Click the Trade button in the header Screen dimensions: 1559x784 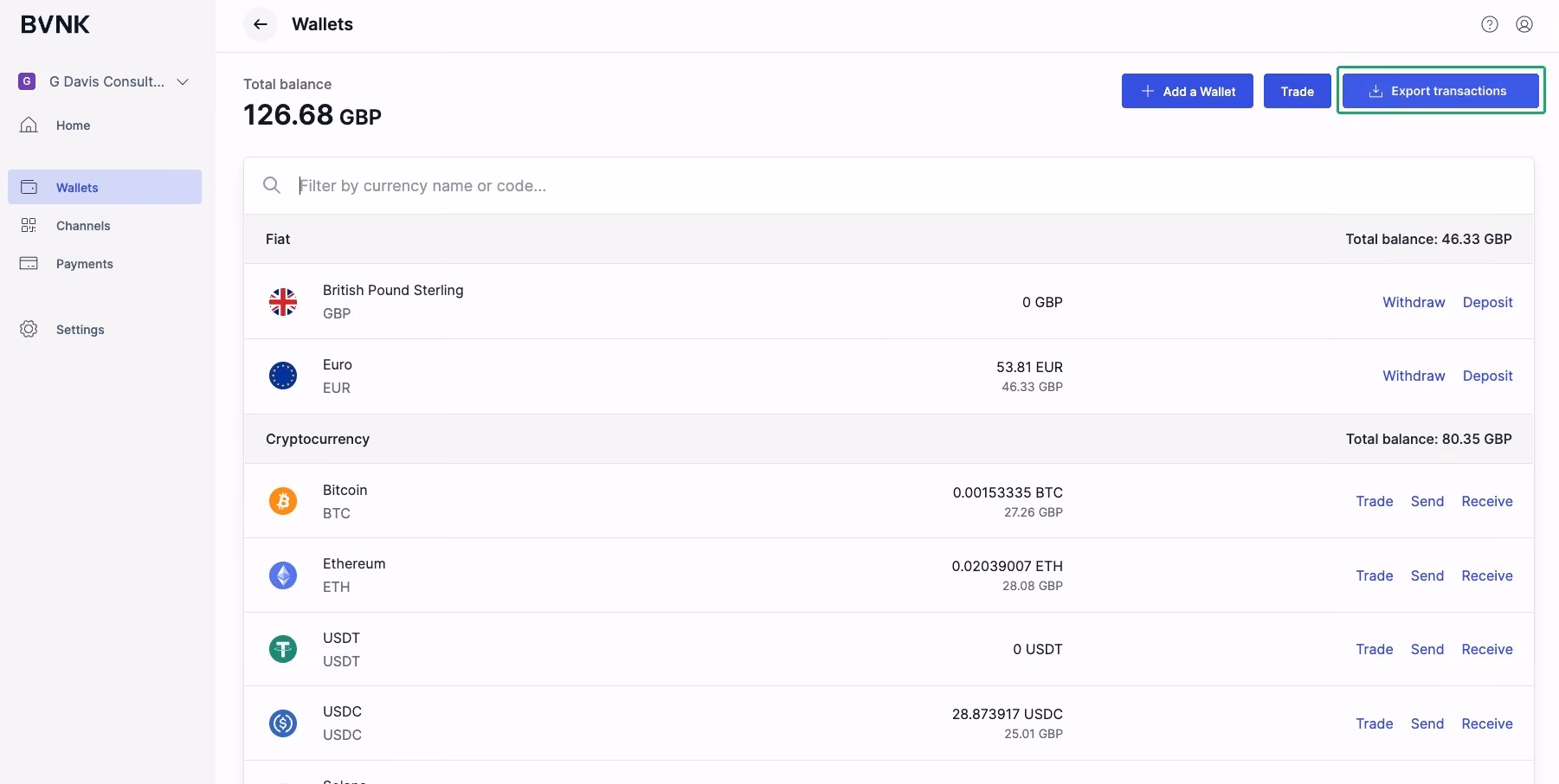1298,91
